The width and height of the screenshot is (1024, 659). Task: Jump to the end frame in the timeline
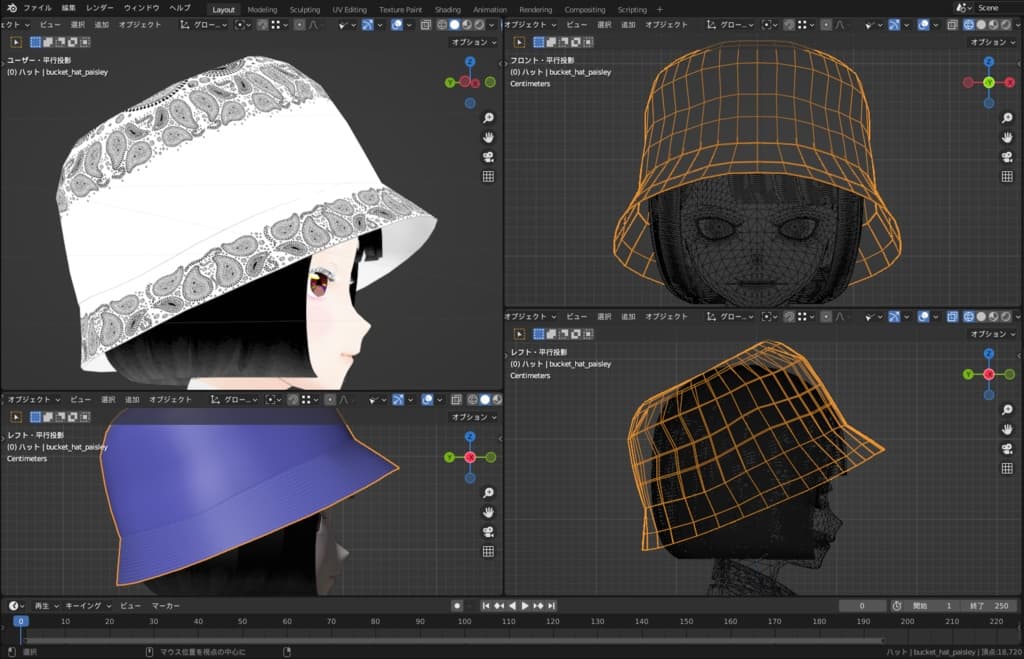[x=551, y=606]
